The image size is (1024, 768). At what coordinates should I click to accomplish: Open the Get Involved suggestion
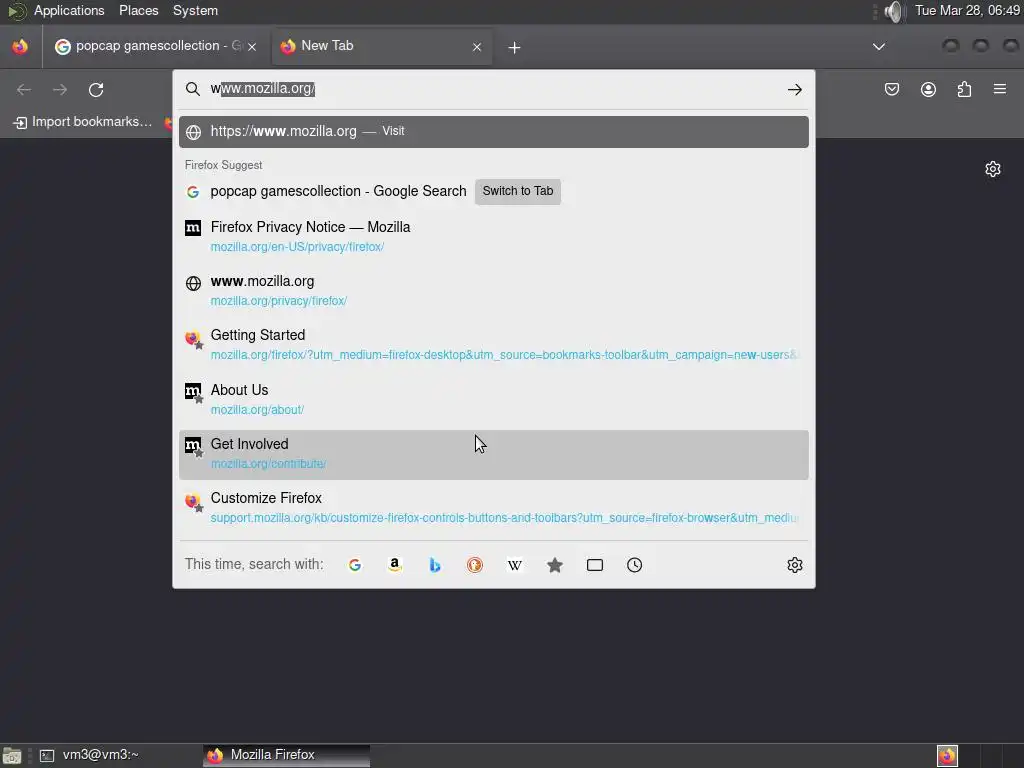coord(494,455)
